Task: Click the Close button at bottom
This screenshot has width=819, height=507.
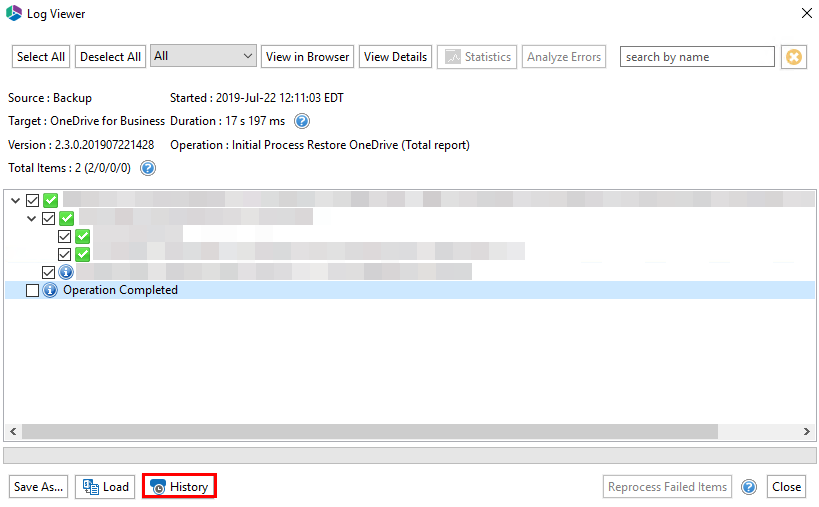Action: click(786, 487)
